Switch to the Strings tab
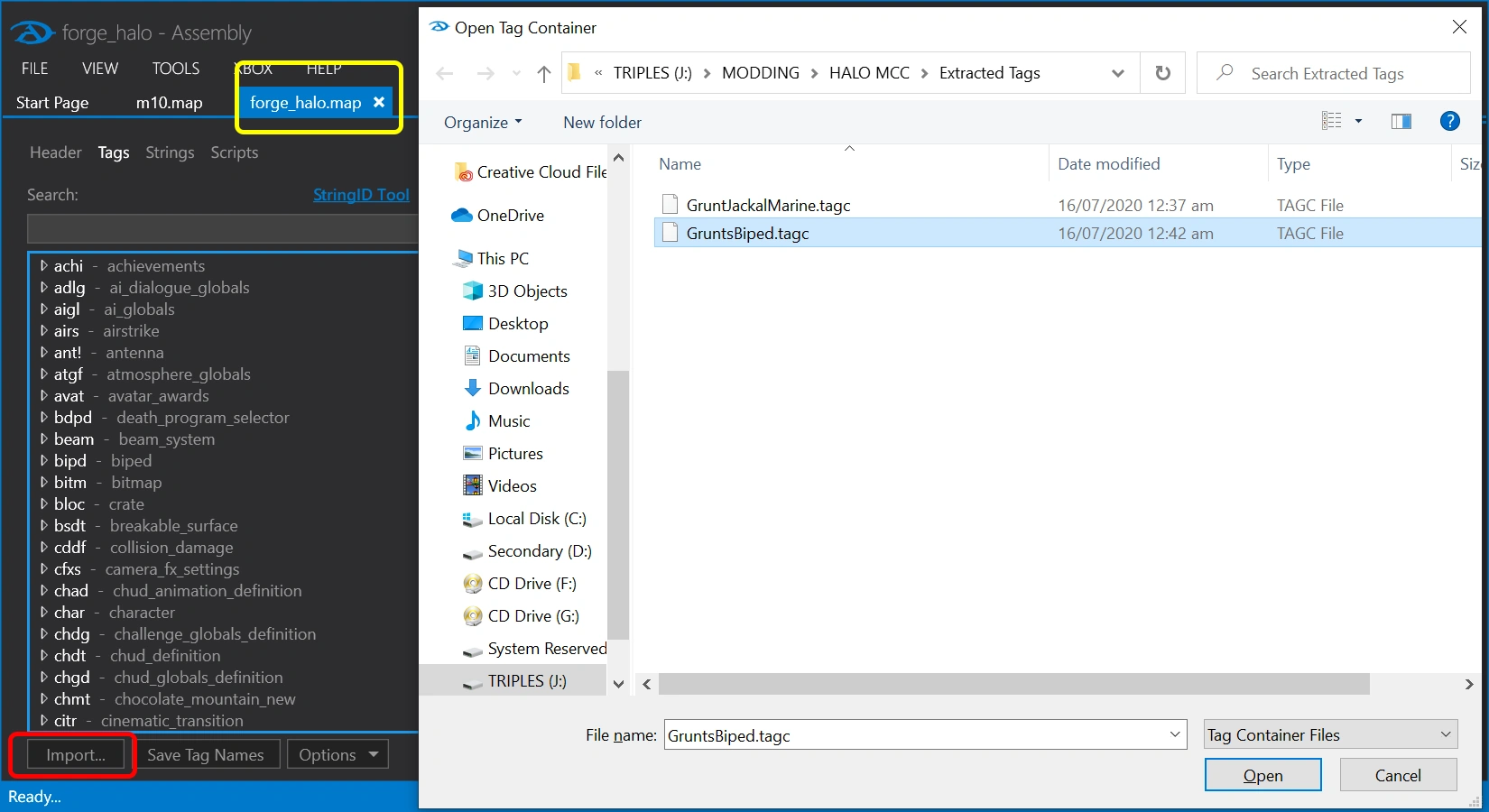This screenshot has height=812, width=1489. [170, 152]
